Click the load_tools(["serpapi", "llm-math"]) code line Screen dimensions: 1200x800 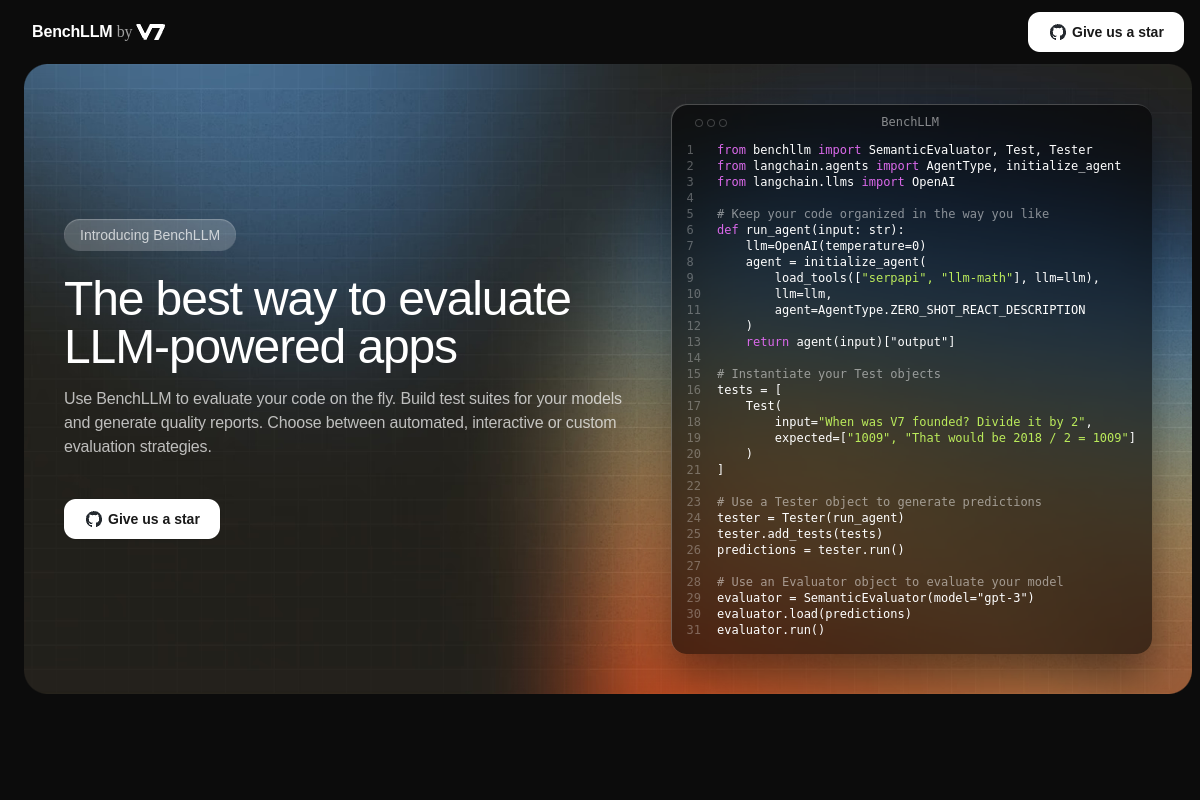(x=937, y=278)
